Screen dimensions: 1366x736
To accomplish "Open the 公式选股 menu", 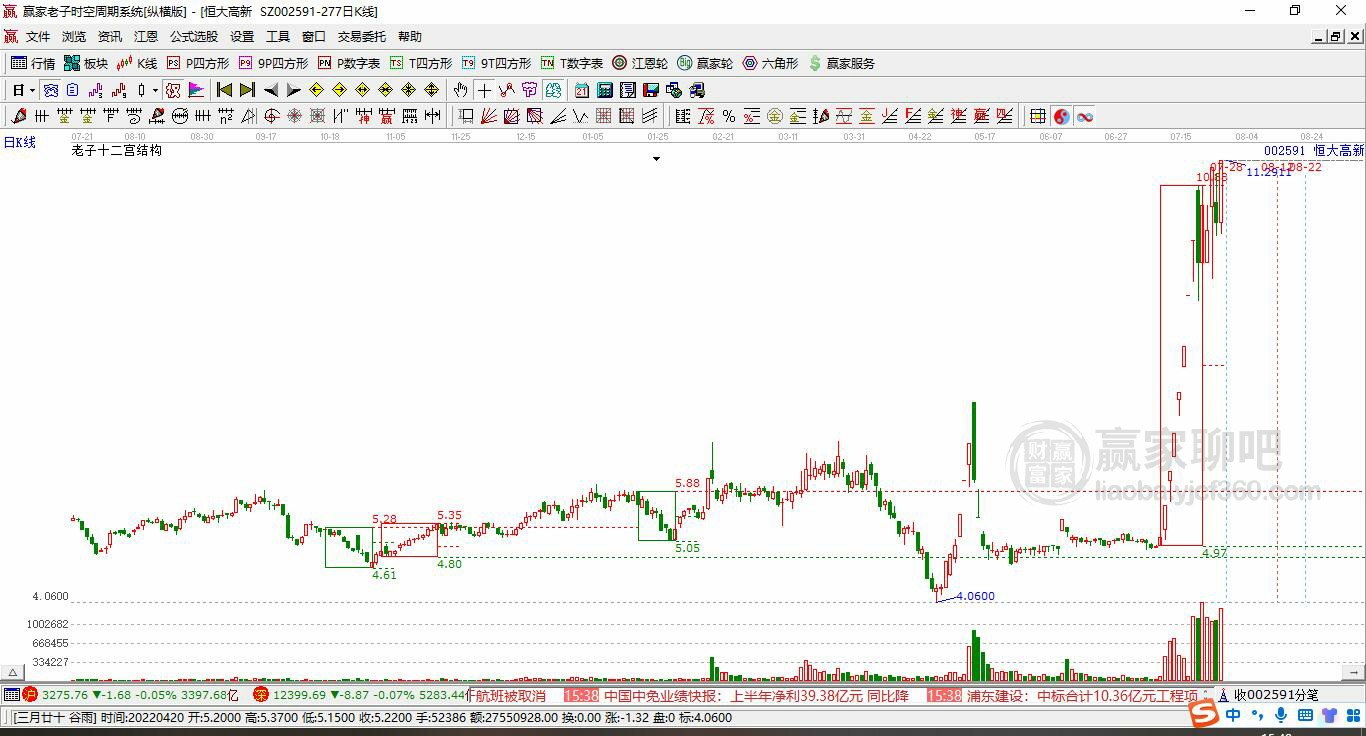I will pos(194,37).
